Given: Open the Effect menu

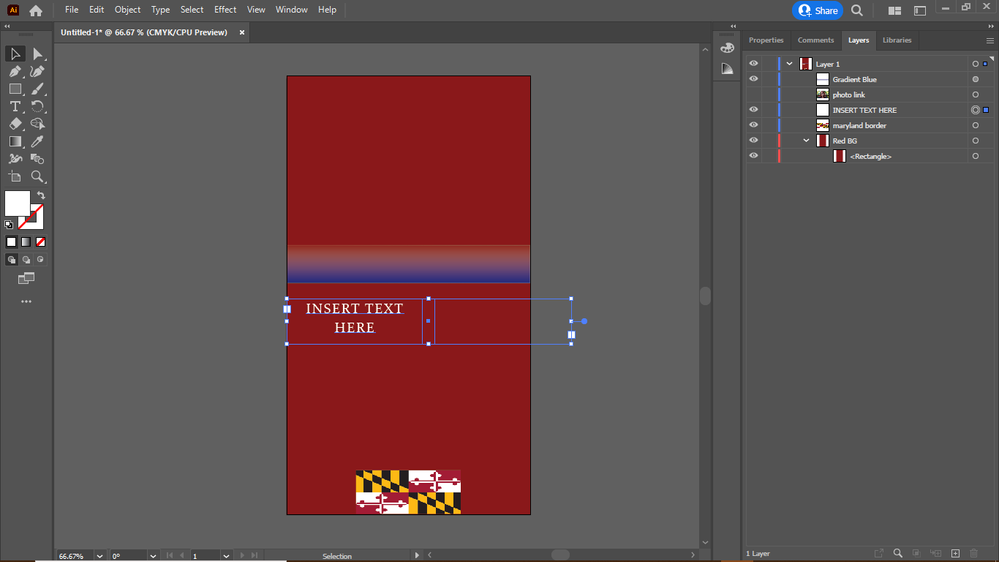Looking at the screenshot, I should 225,10.
